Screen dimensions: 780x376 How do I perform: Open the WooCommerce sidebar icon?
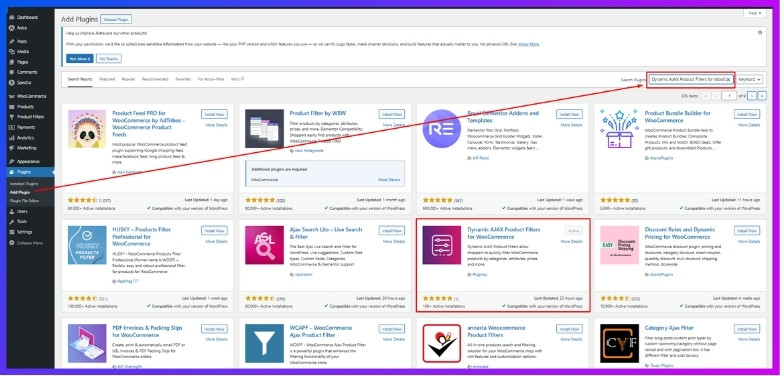click(x=11, y=96)
